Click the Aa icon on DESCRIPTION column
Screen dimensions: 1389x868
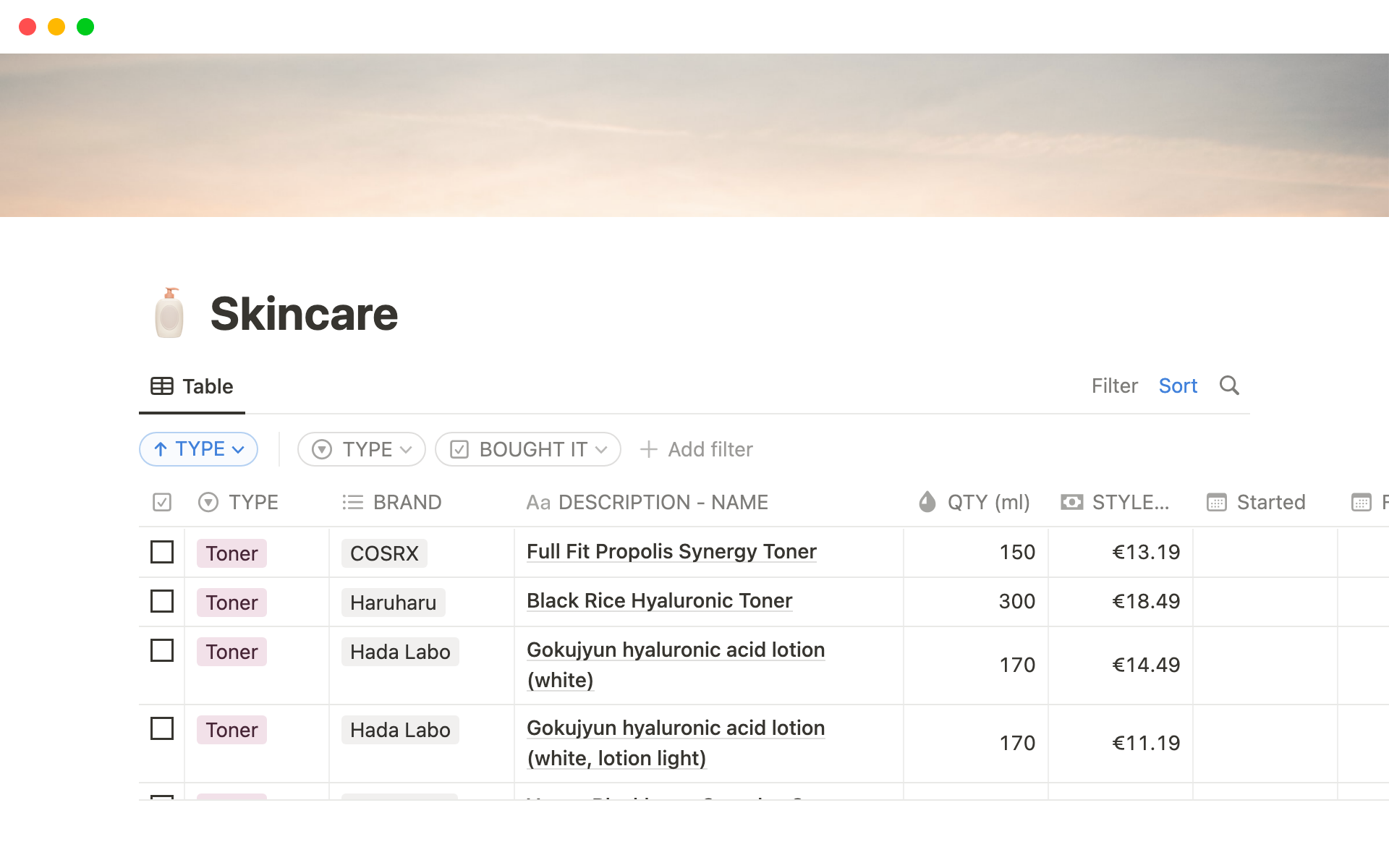[x=538, y=501]
